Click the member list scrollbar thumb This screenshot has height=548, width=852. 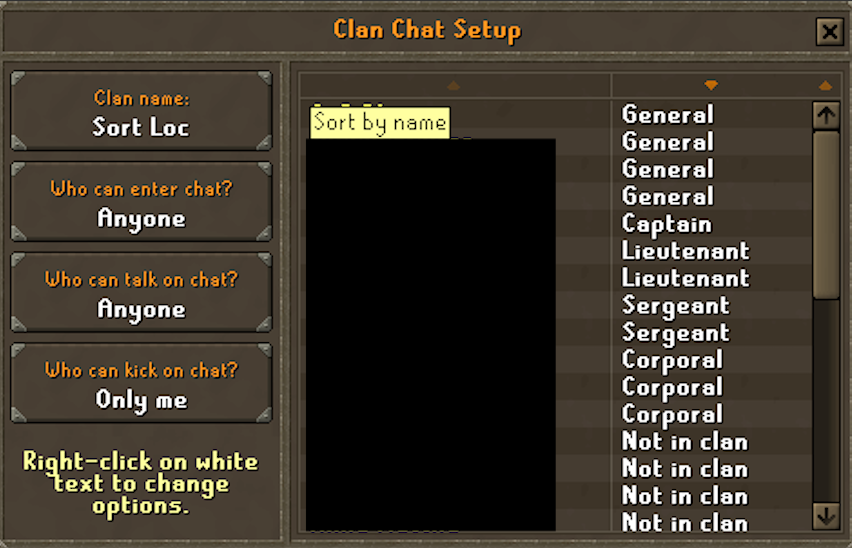pyautogui.click(x=826, y=215)
